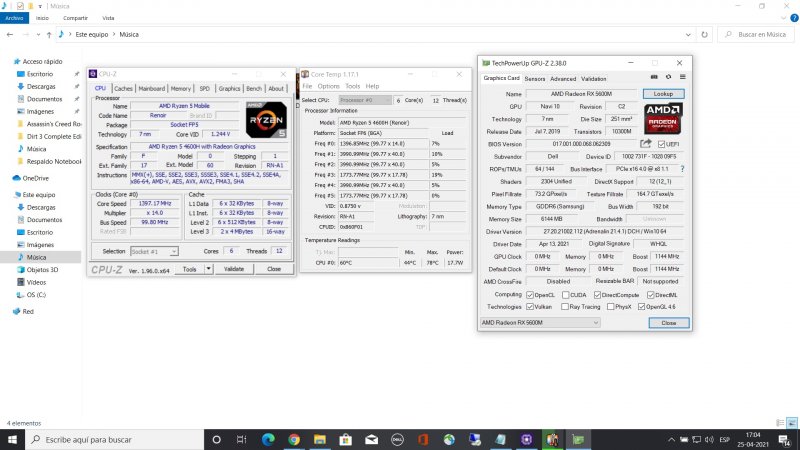Click Tools button in CPU-Z
The image size is (800, 450).
pos(189,269)
